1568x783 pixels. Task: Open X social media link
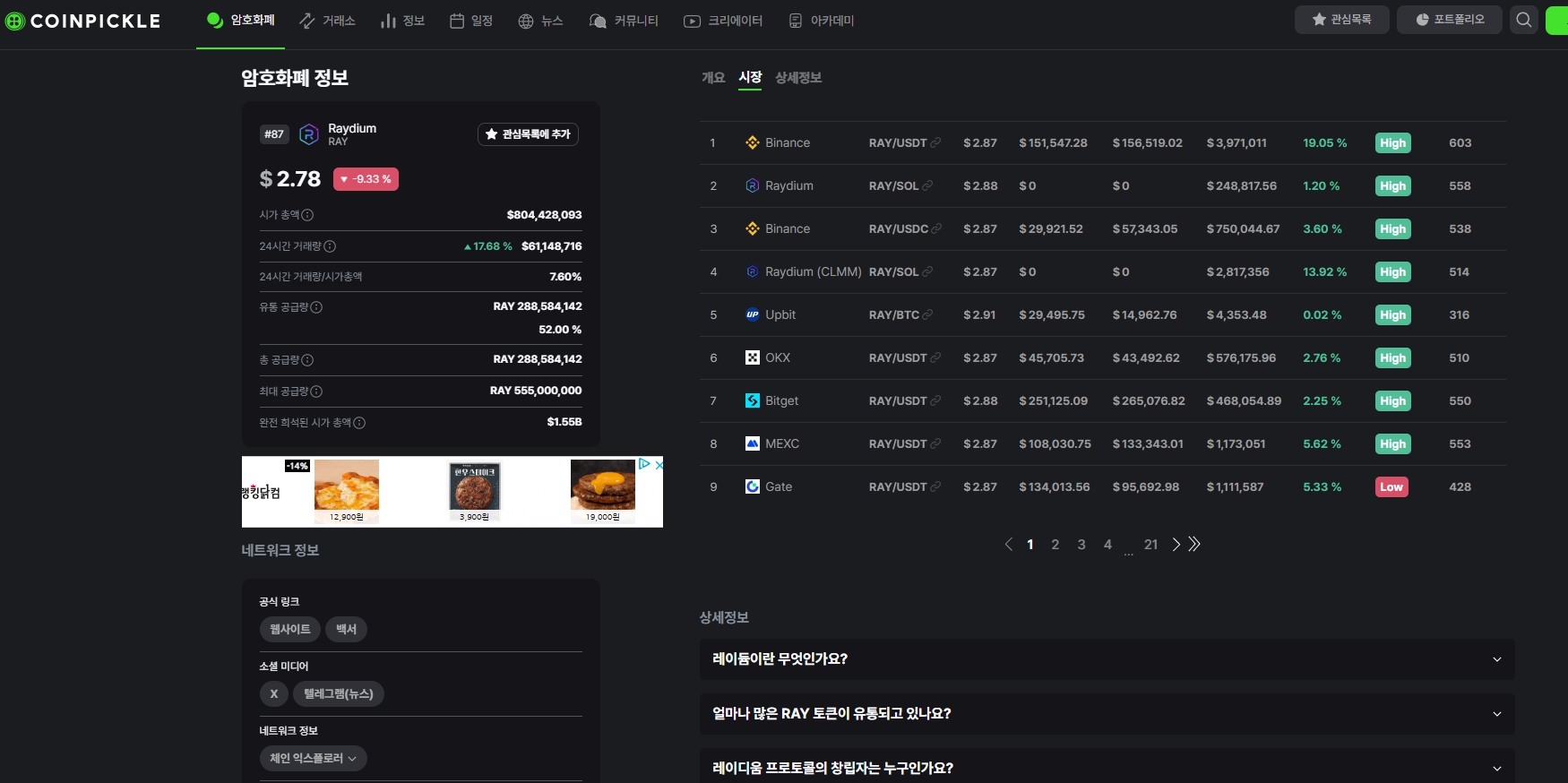tap(274, 693)
